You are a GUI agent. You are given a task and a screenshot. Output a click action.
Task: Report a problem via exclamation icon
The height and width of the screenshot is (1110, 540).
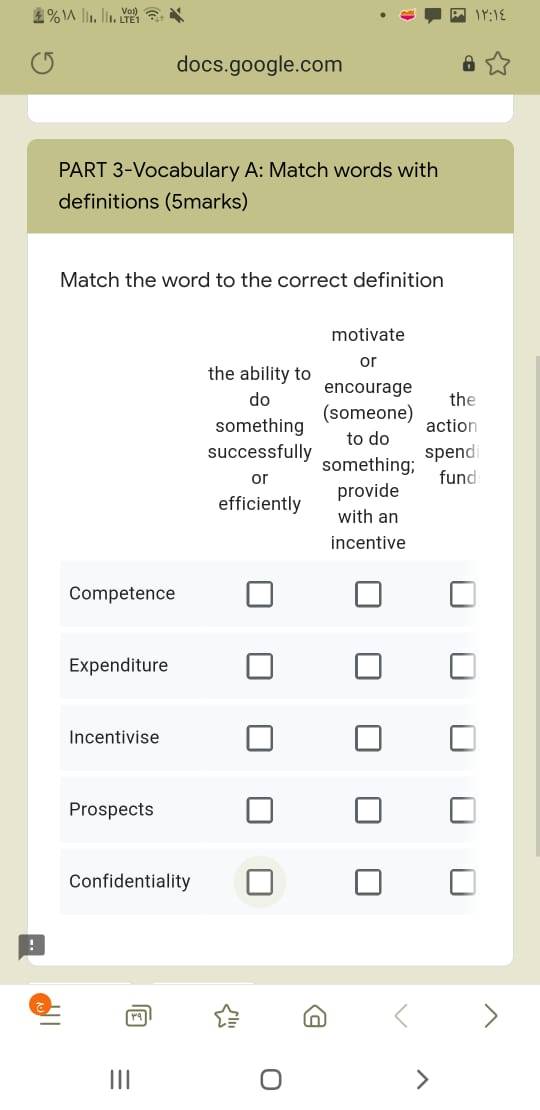(32, 946)
